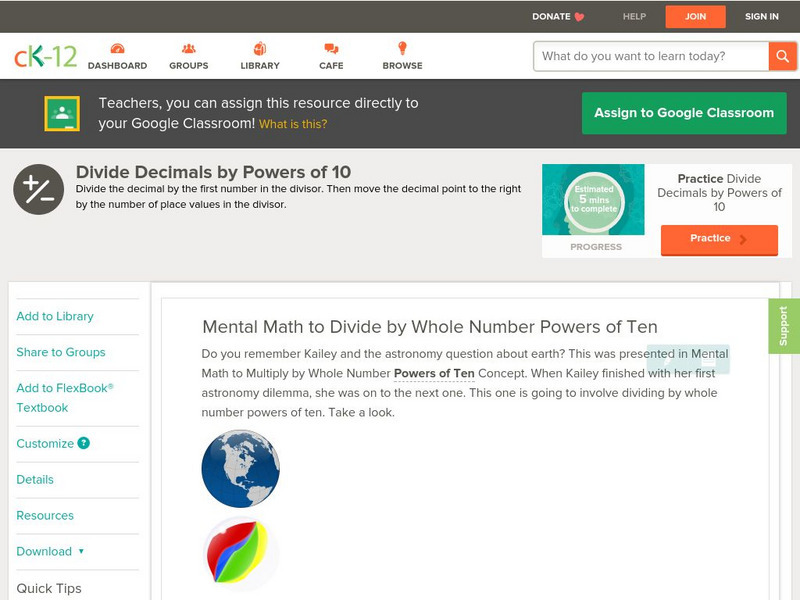
Task: Click the search field 'What do you want to learn today?'
Action: pyautogui.click(x=652, y=56)
